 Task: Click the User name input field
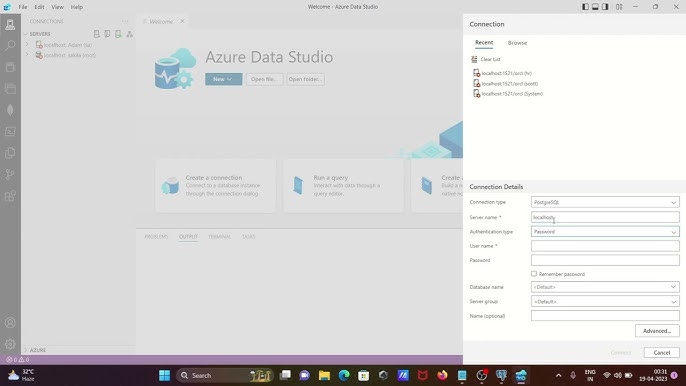pos(605,246)
